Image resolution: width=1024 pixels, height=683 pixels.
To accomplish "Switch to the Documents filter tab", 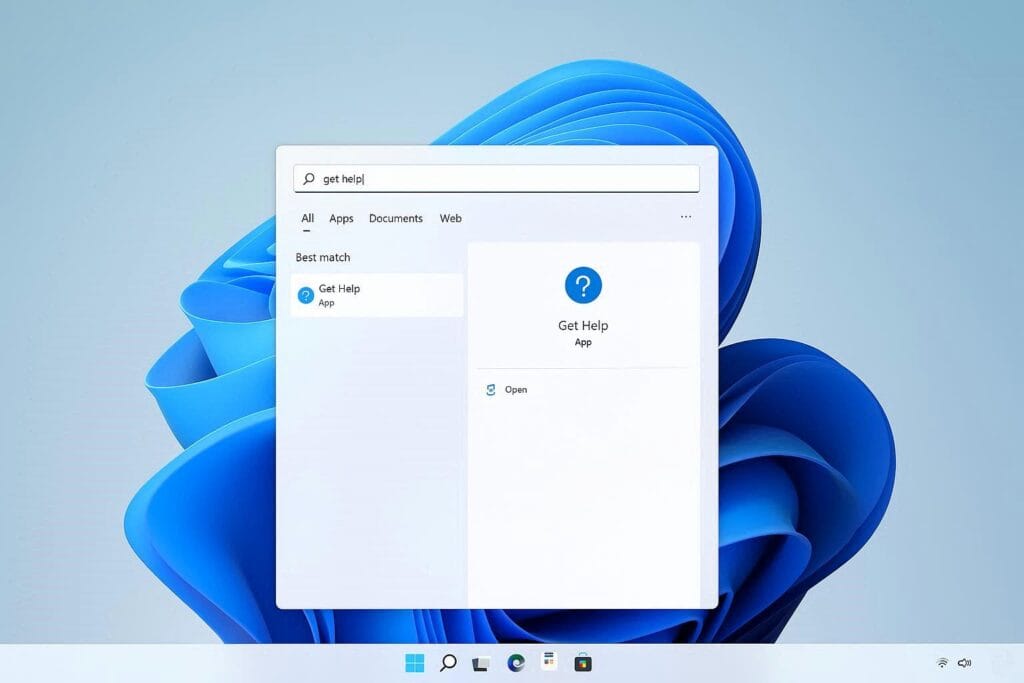I will tap(395, 218).
